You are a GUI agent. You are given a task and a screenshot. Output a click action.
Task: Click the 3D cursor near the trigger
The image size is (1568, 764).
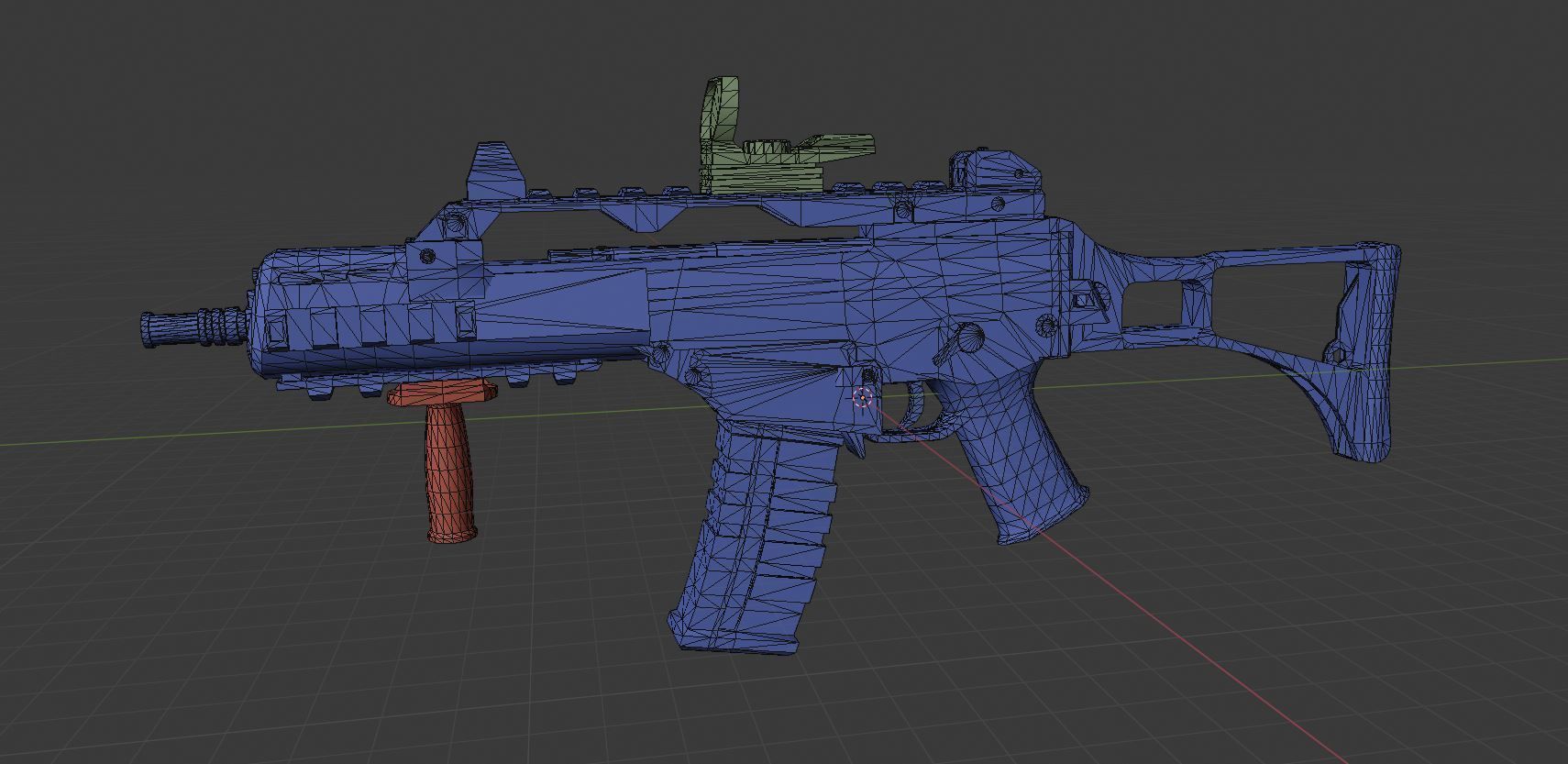click(x=862, y=397)
